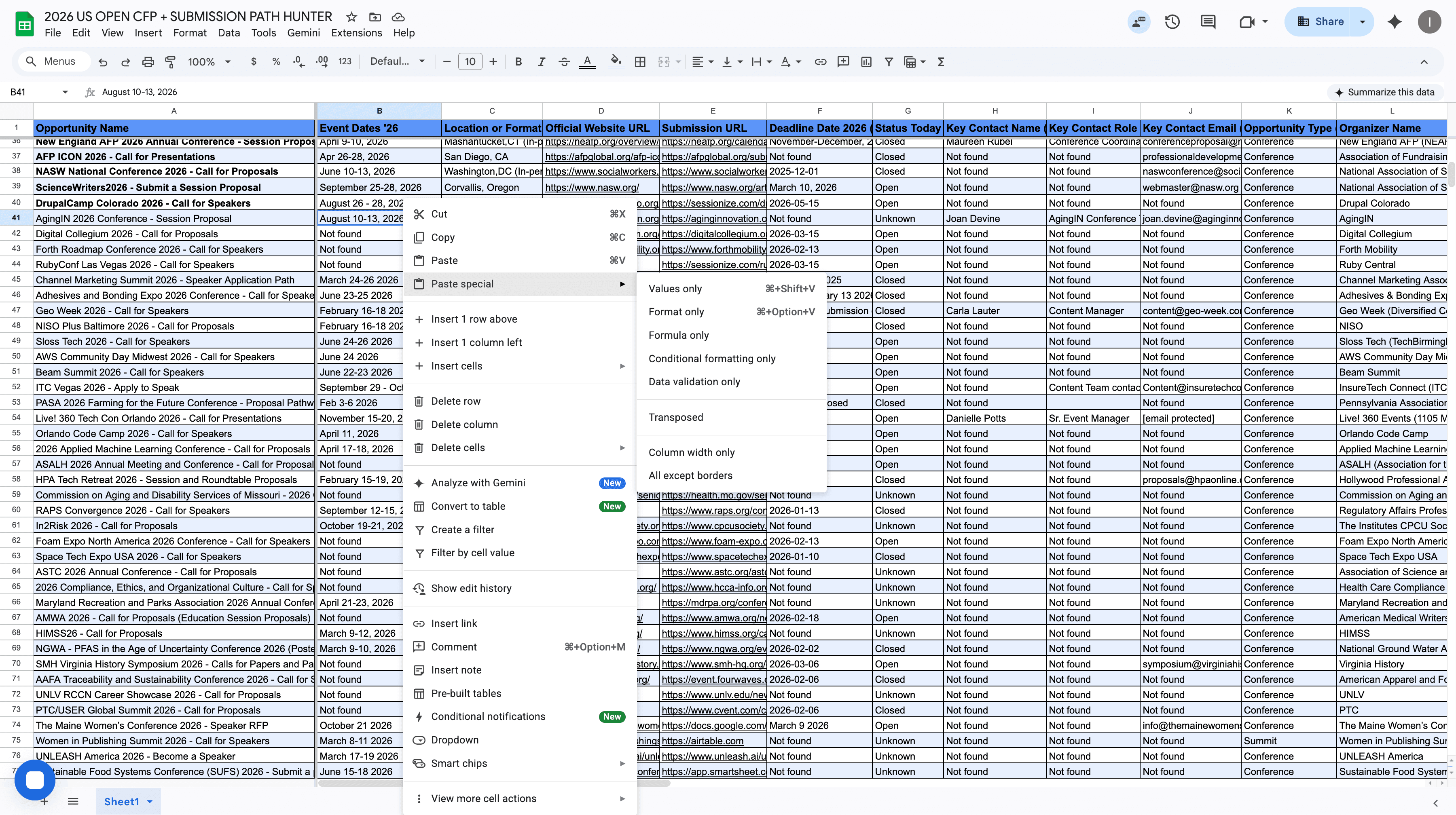This screenshot has width=1456, height=815.
Task: Click the Create a filter toolbar icon
Action: [x=889, y=61]
